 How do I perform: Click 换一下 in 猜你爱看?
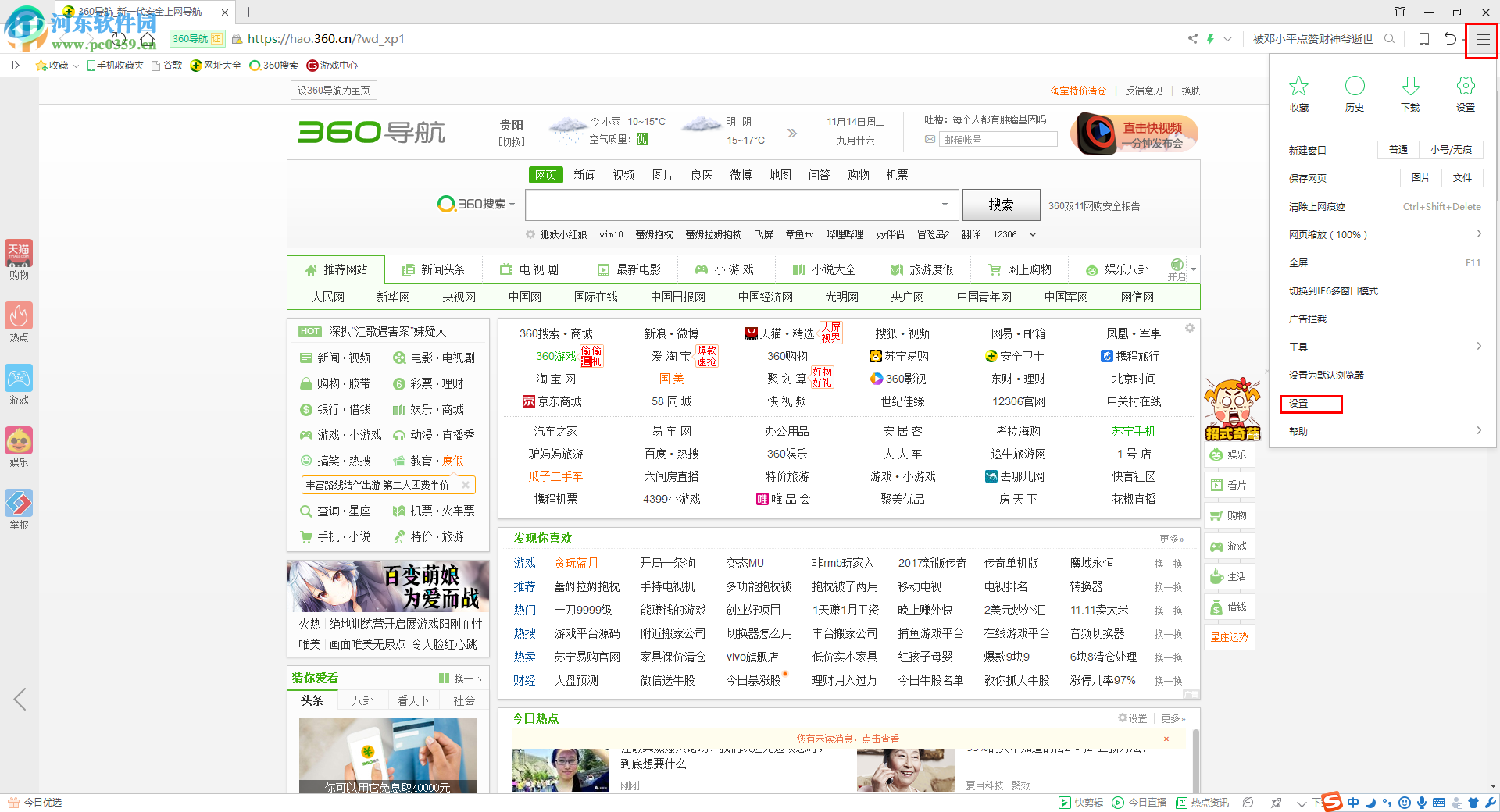[461, 678]
